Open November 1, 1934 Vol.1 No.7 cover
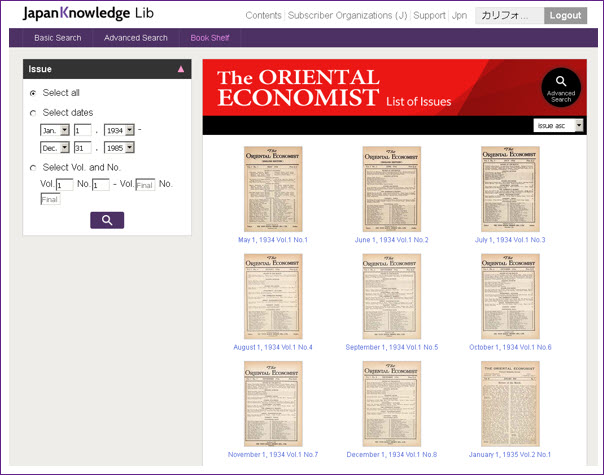The image size is (604, 475). [273, 404]
